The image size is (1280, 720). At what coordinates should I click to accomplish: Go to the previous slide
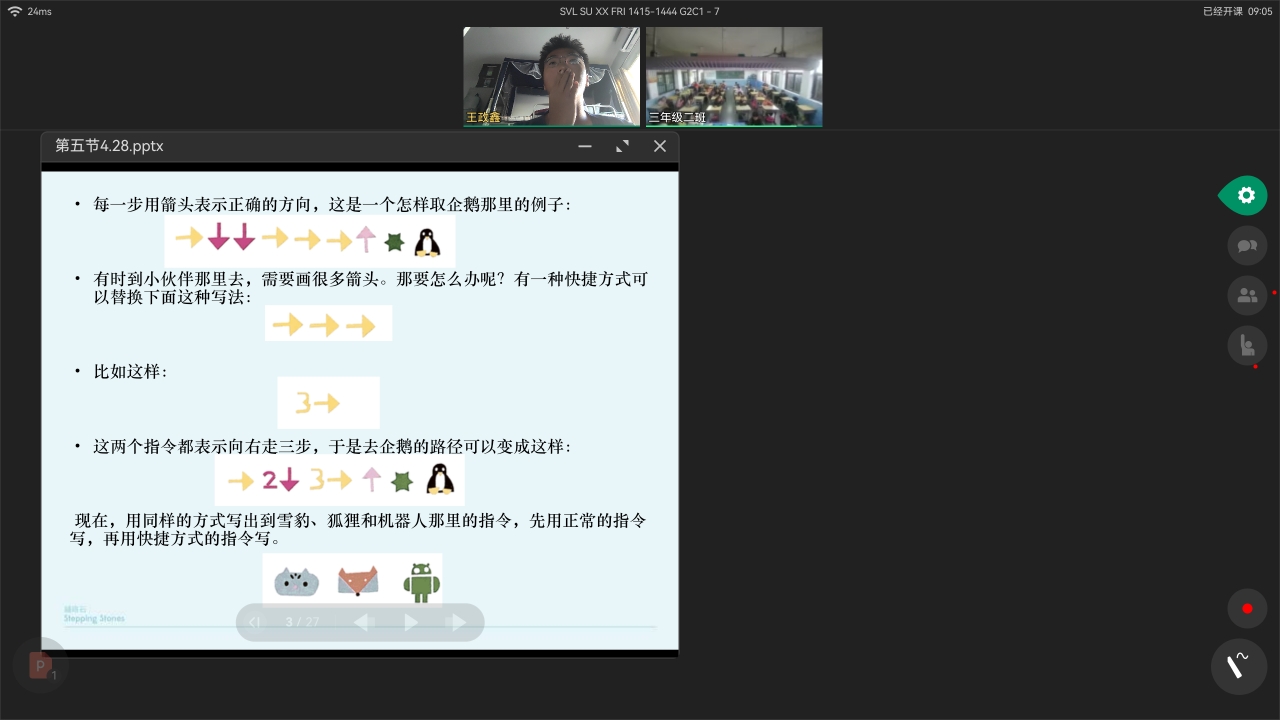(x=364, y=622)
